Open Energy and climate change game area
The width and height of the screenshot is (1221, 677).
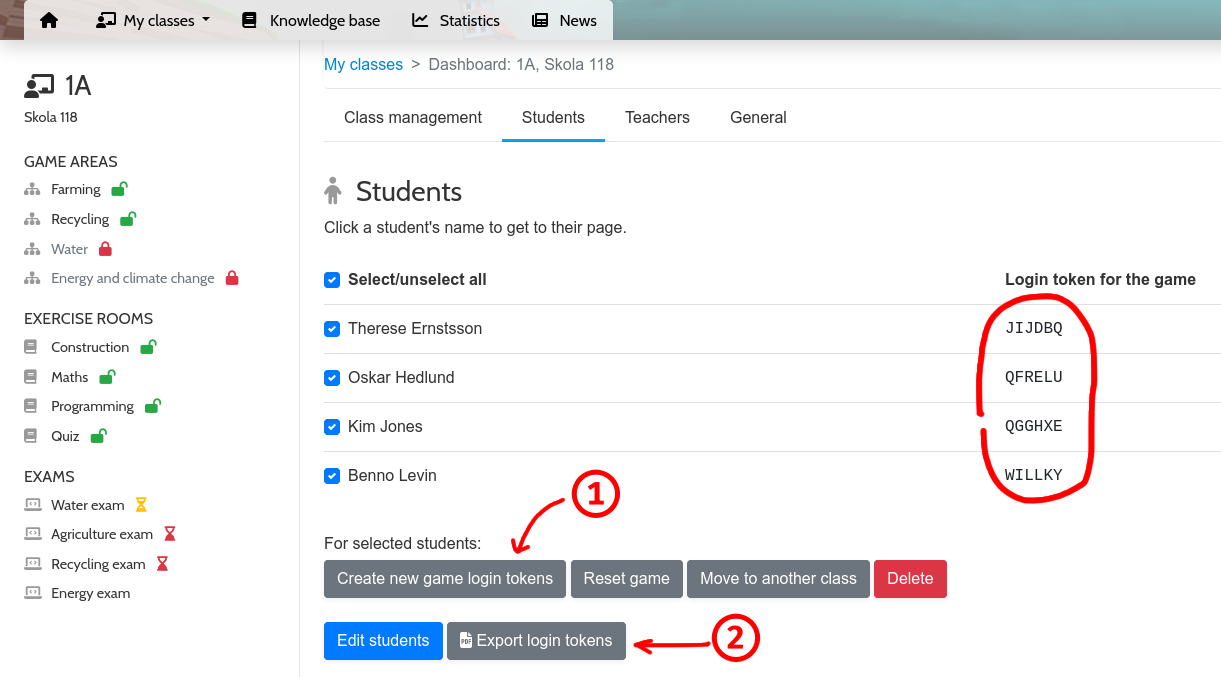click(x=133, y=279)
